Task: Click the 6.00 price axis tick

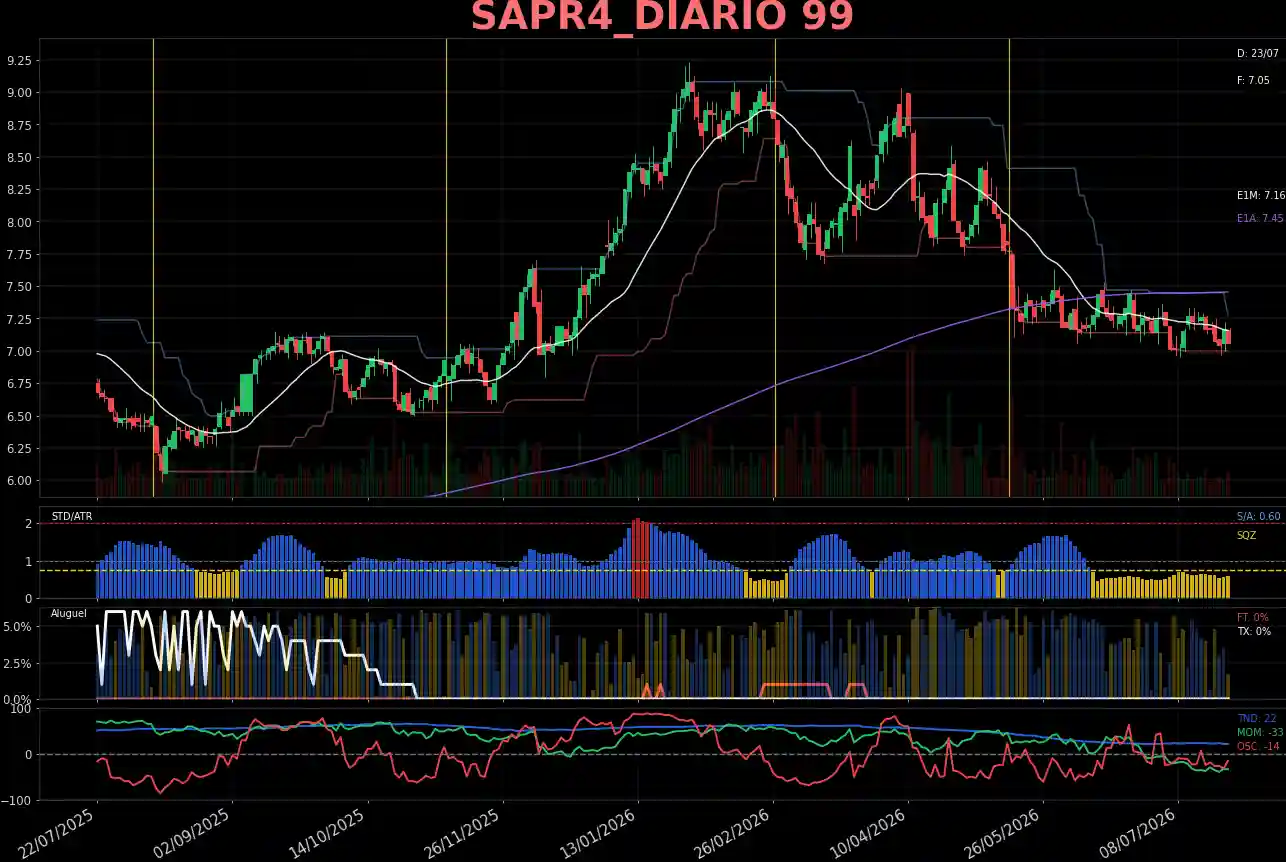Action: click(18, 481)
